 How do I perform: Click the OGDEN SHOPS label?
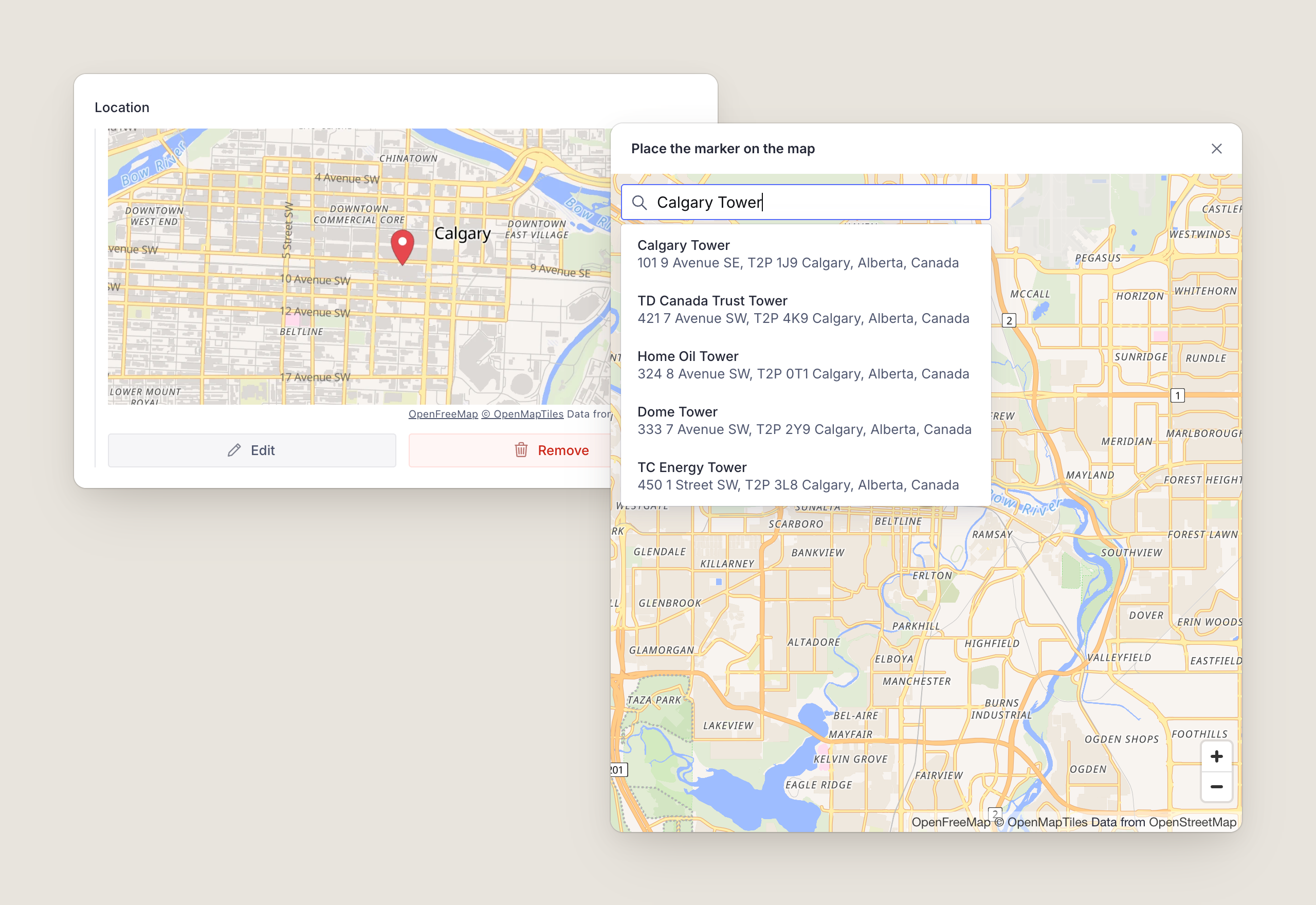click(1122, 739)
